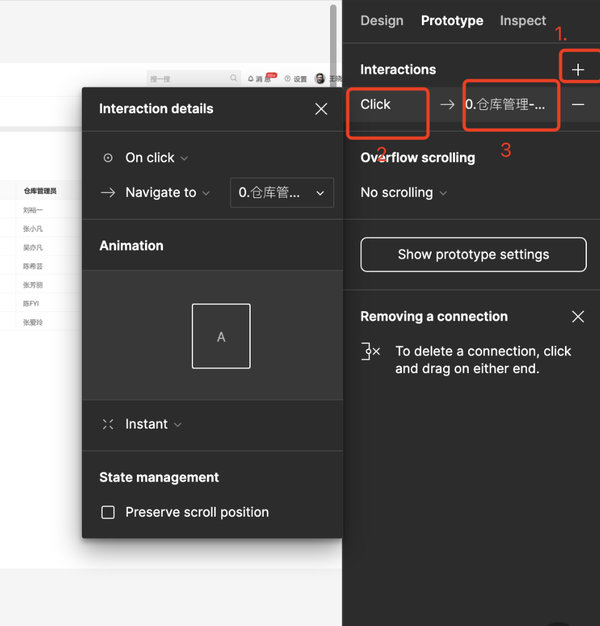The height and width of the screenshot is (626, 600).
Task: Remove the Click interaction with minus icon
Action: pos(578,105)
